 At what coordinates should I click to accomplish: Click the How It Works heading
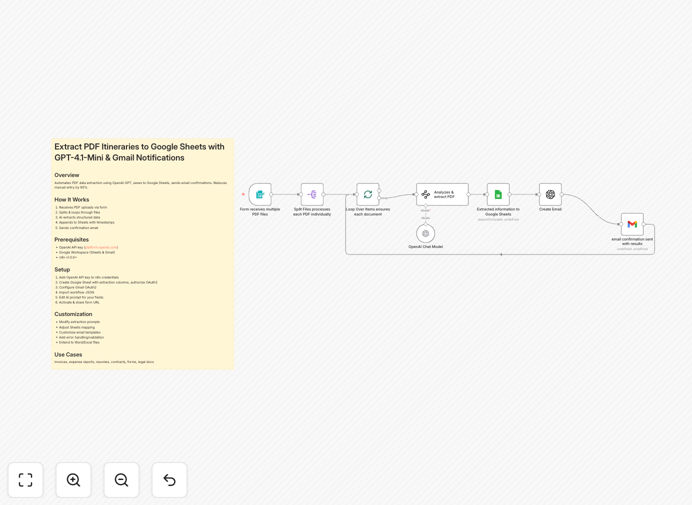(x=71, y=200)
